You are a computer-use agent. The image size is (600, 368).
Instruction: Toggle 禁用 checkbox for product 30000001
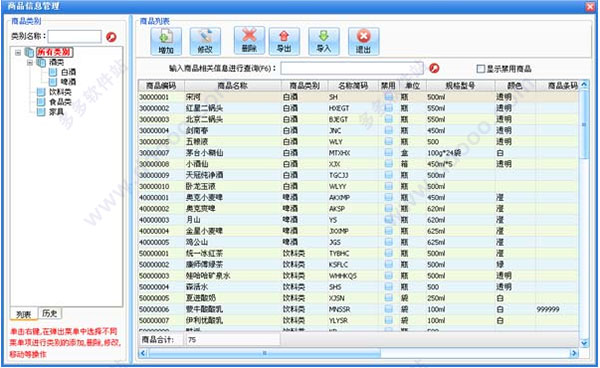(x=388, y=97)
